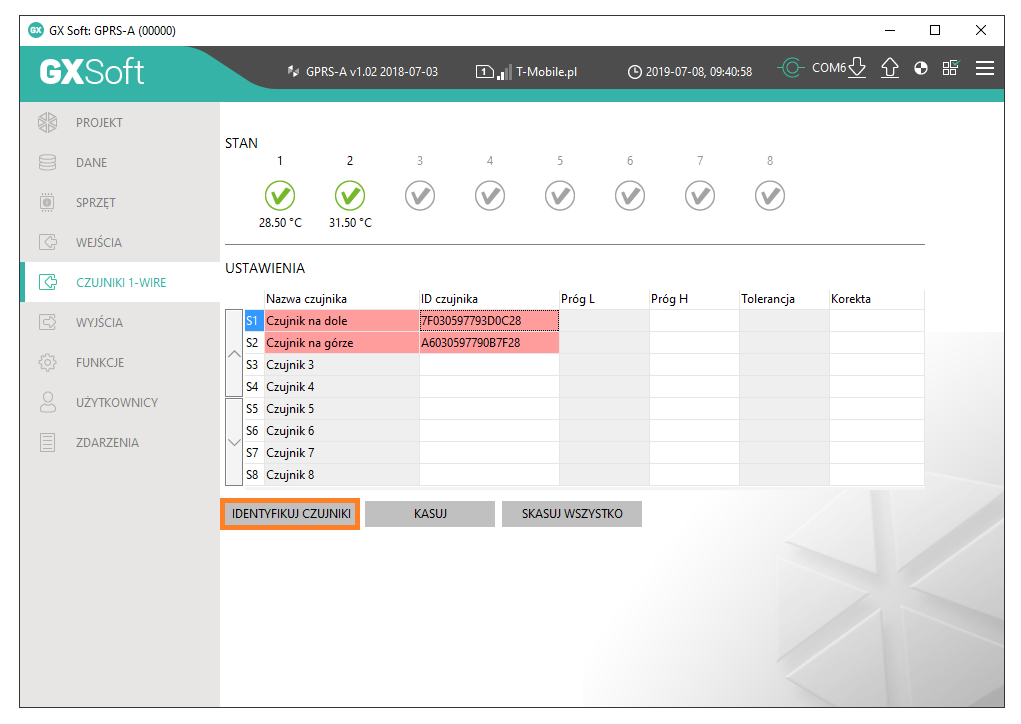Go to the ZDARZENIA sidebar section
Image resolution: width=1021 pixels, height=724 pixels.
click(x=107, y=442)
